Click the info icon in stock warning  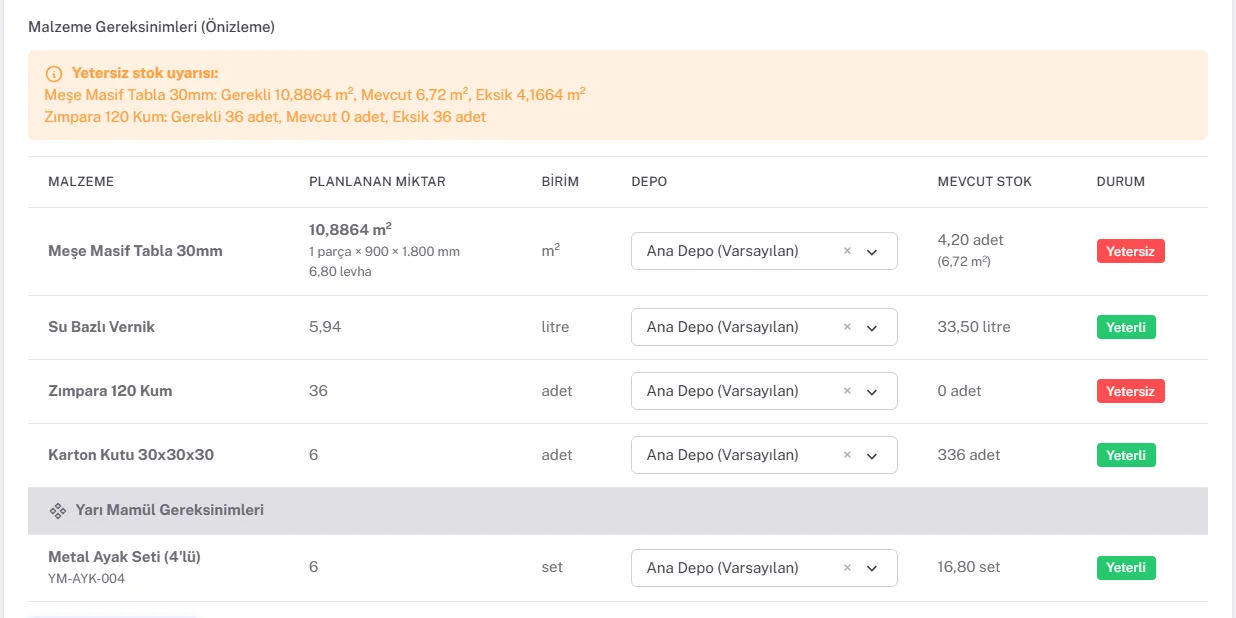click(x=54, y=74)
